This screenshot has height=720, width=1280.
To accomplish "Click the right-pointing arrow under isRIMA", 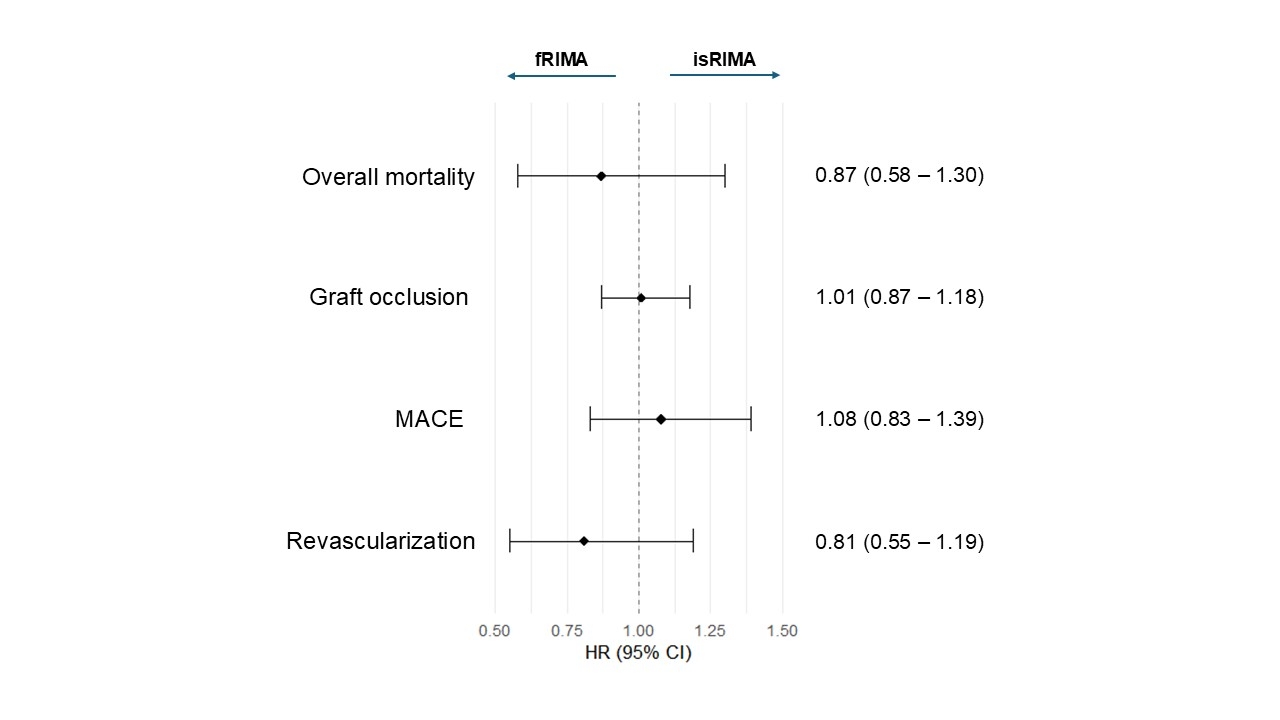I will pyautogui.click(x=725, y=75).
